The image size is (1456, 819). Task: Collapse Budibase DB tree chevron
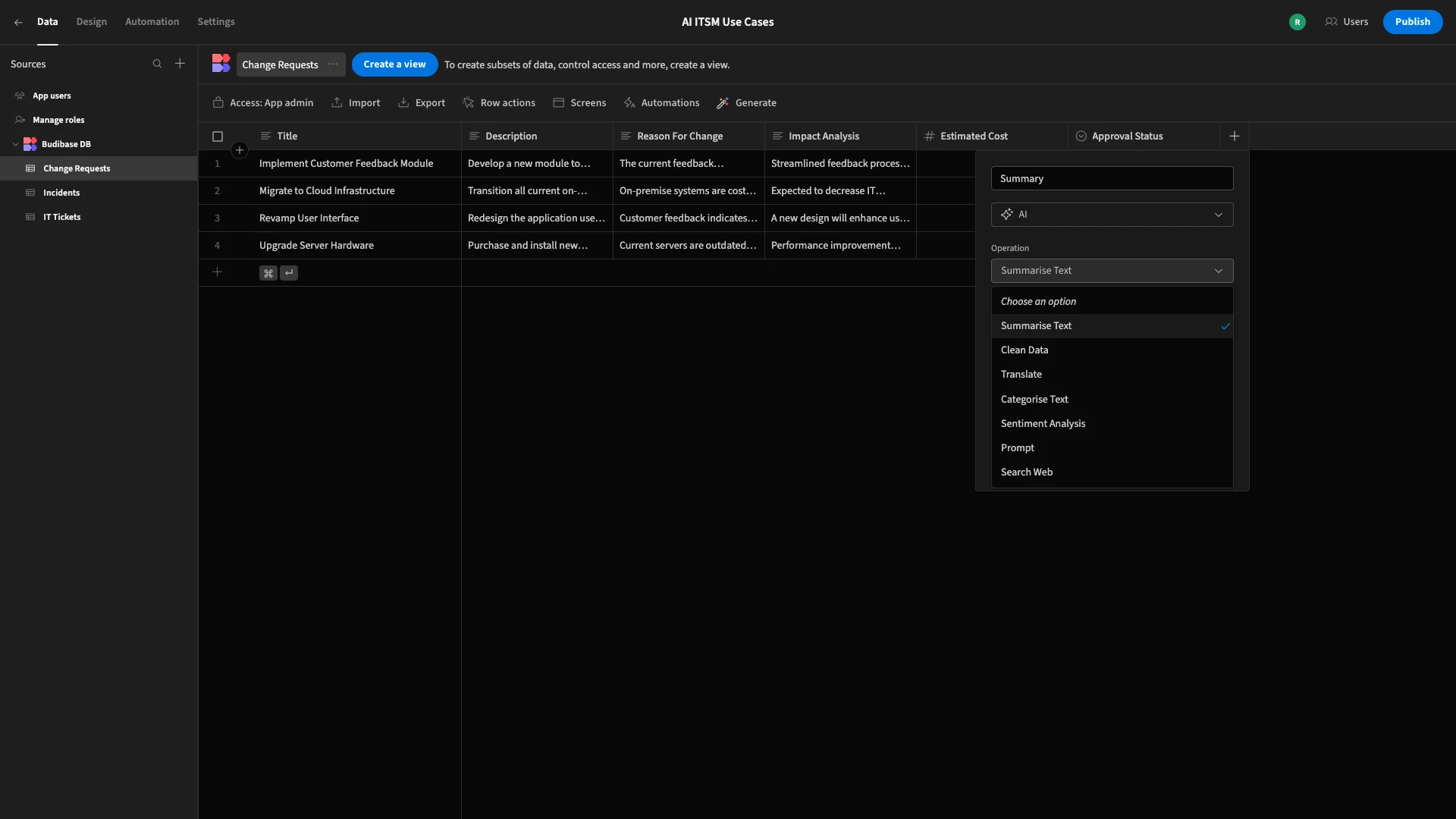(16, 144)
